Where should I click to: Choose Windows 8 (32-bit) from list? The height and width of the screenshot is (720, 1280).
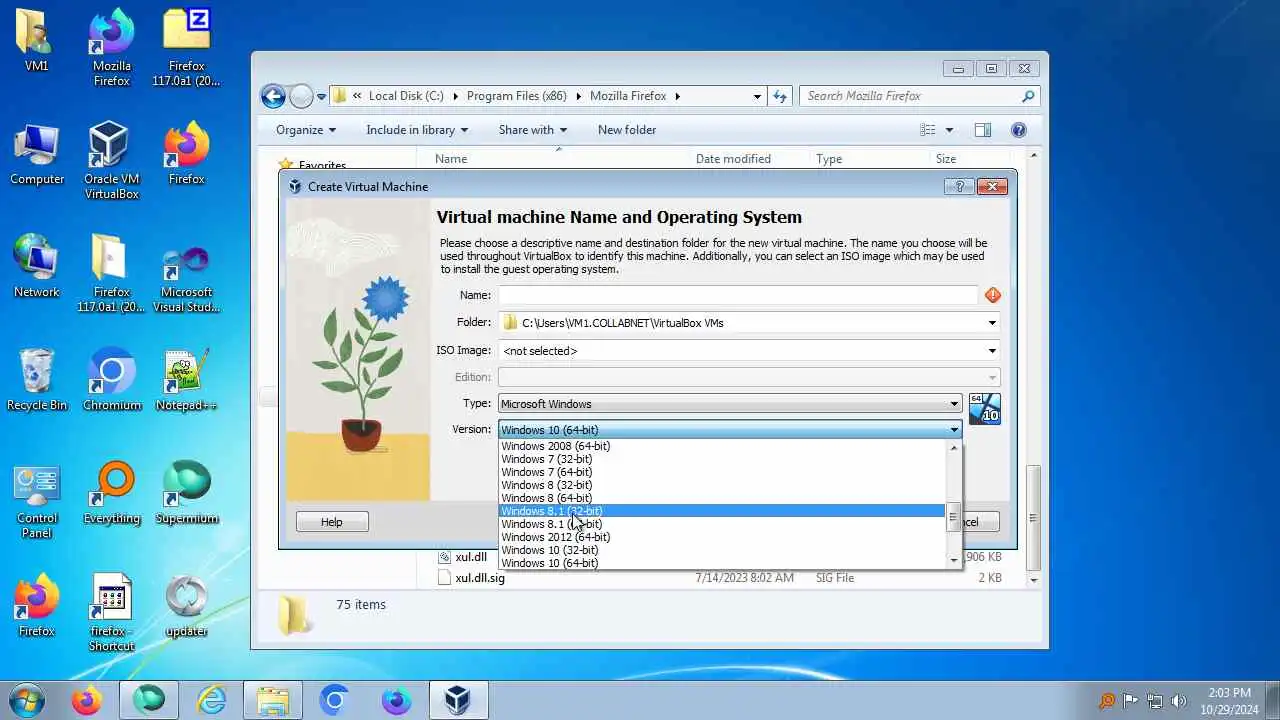[721, 485]
